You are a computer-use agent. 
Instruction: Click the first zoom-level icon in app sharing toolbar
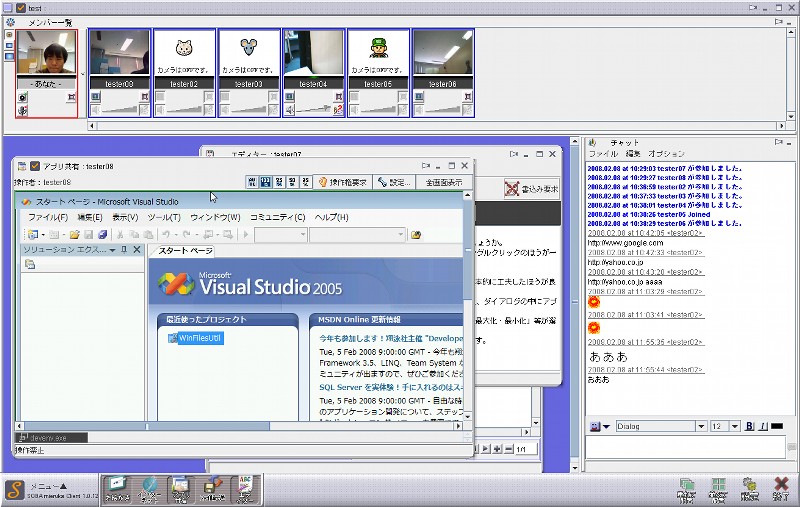(x=252, y=182)
